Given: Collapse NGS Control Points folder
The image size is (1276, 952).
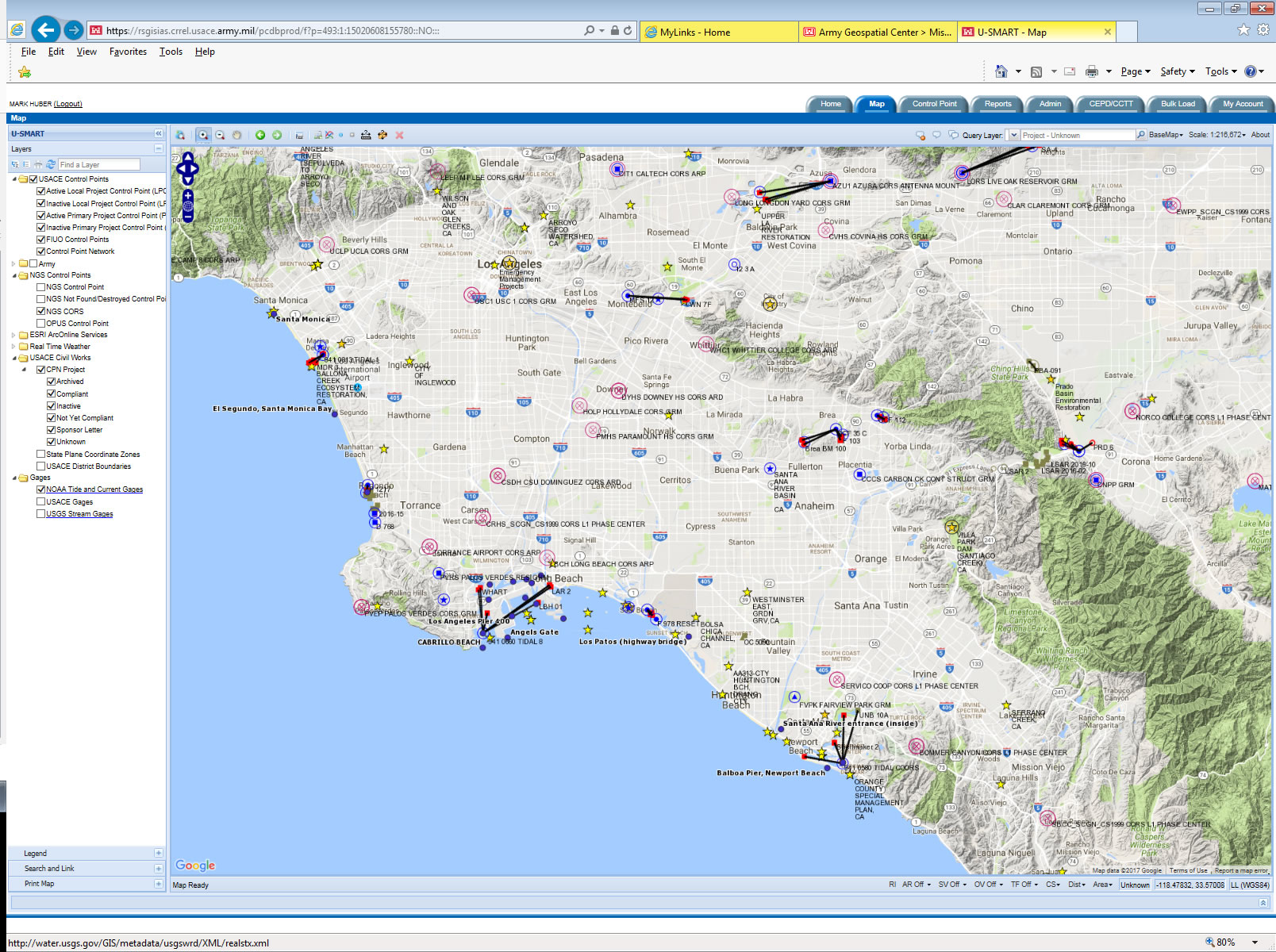Looking at the screenshot, I should click(x=13, y=275).
